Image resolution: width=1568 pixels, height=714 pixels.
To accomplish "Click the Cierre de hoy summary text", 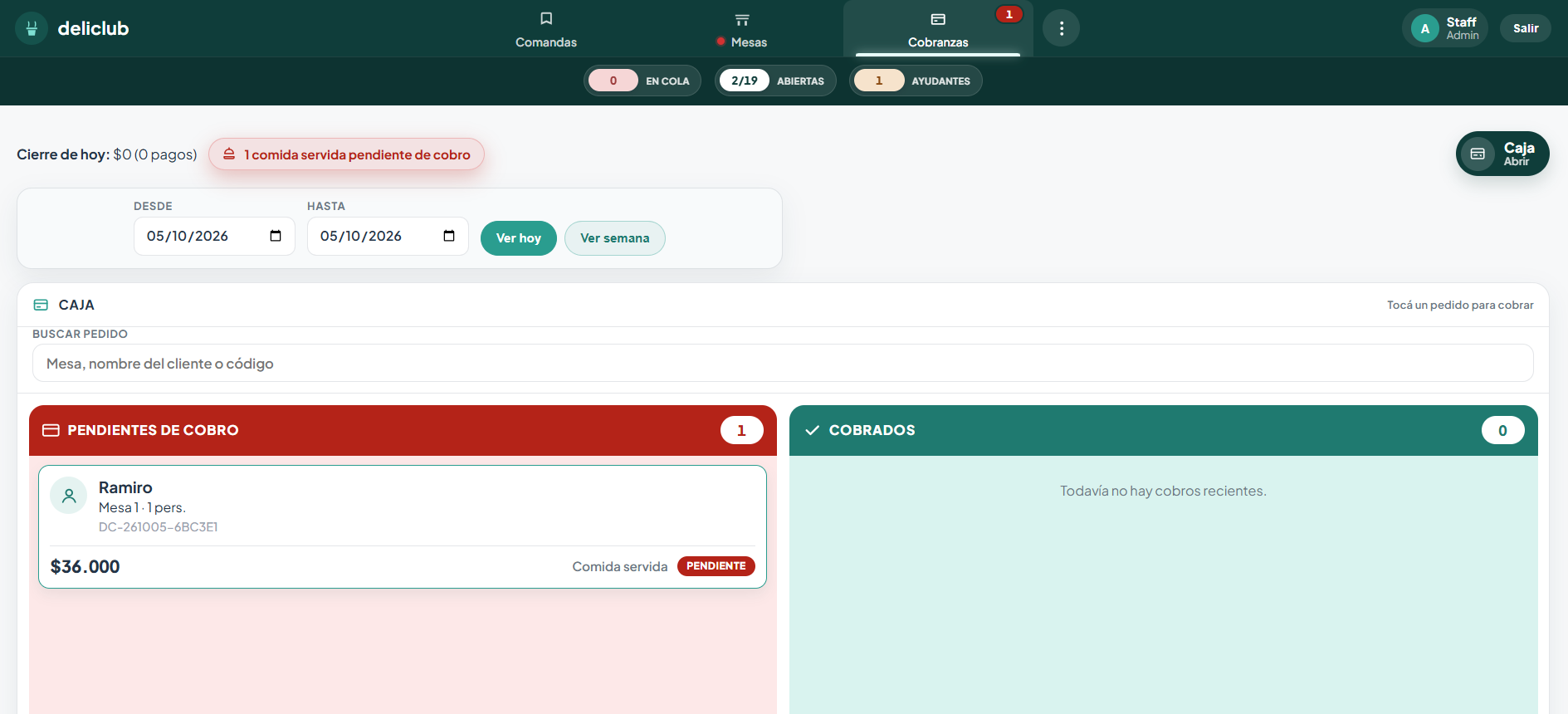I will (x=107, y=154).
